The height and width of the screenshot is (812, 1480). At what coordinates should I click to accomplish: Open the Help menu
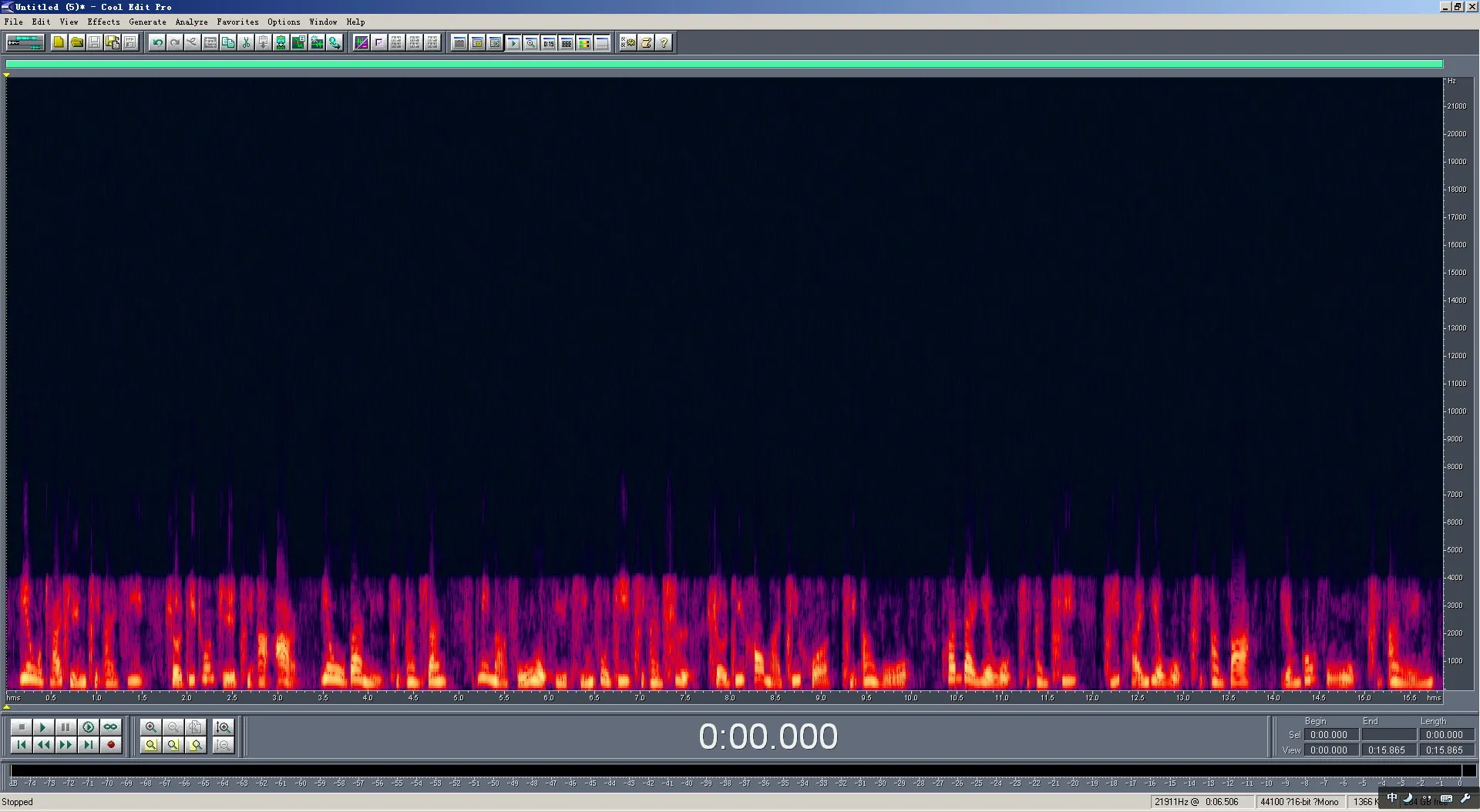coord(355,22)
